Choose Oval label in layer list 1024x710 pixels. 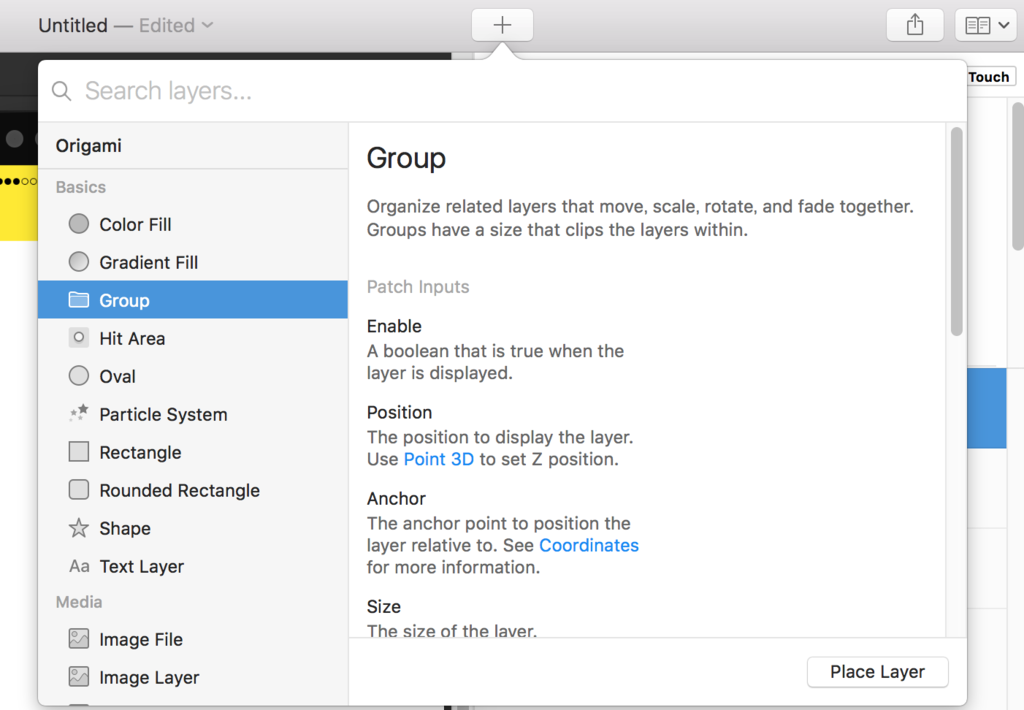[118, 376]
